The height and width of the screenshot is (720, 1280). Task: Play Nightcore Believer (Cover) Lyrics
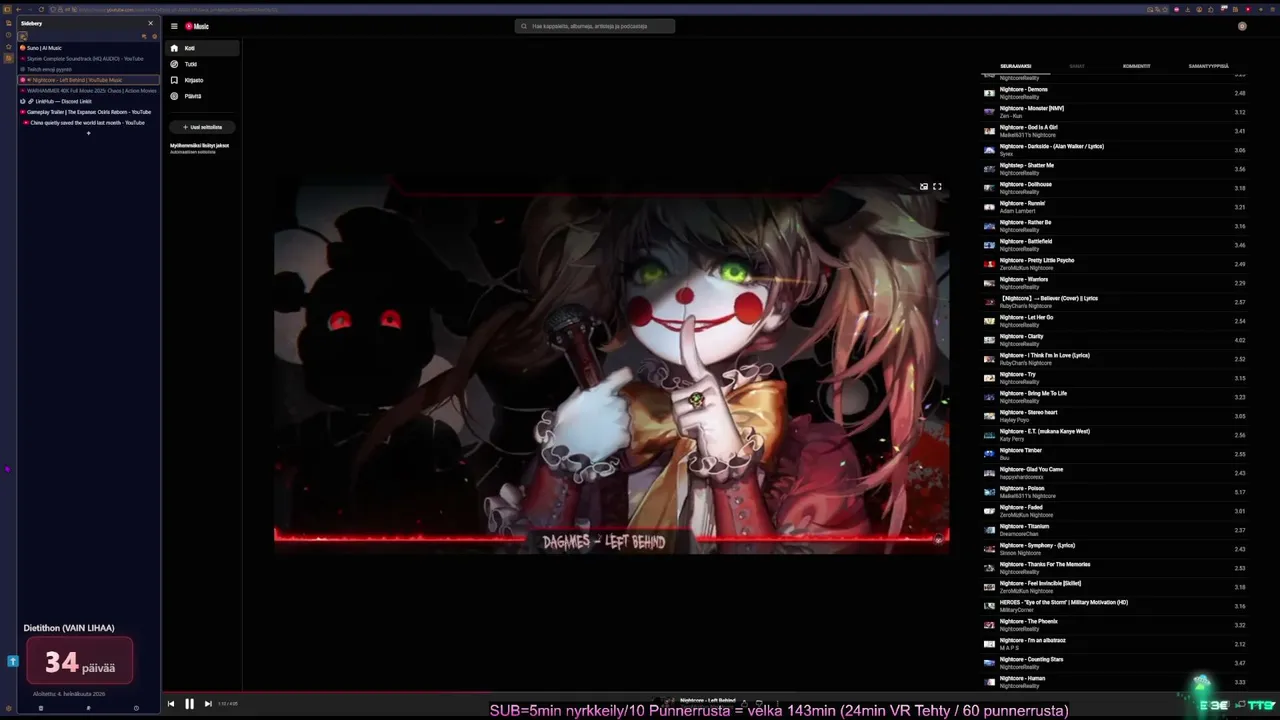pyautogui.click(x=1115, y=302)
